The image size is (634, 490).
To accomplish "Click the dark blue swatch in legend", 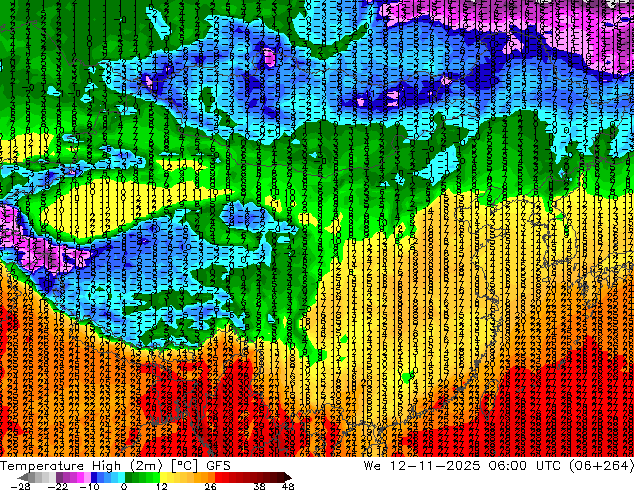I will [x=94, y=477].
